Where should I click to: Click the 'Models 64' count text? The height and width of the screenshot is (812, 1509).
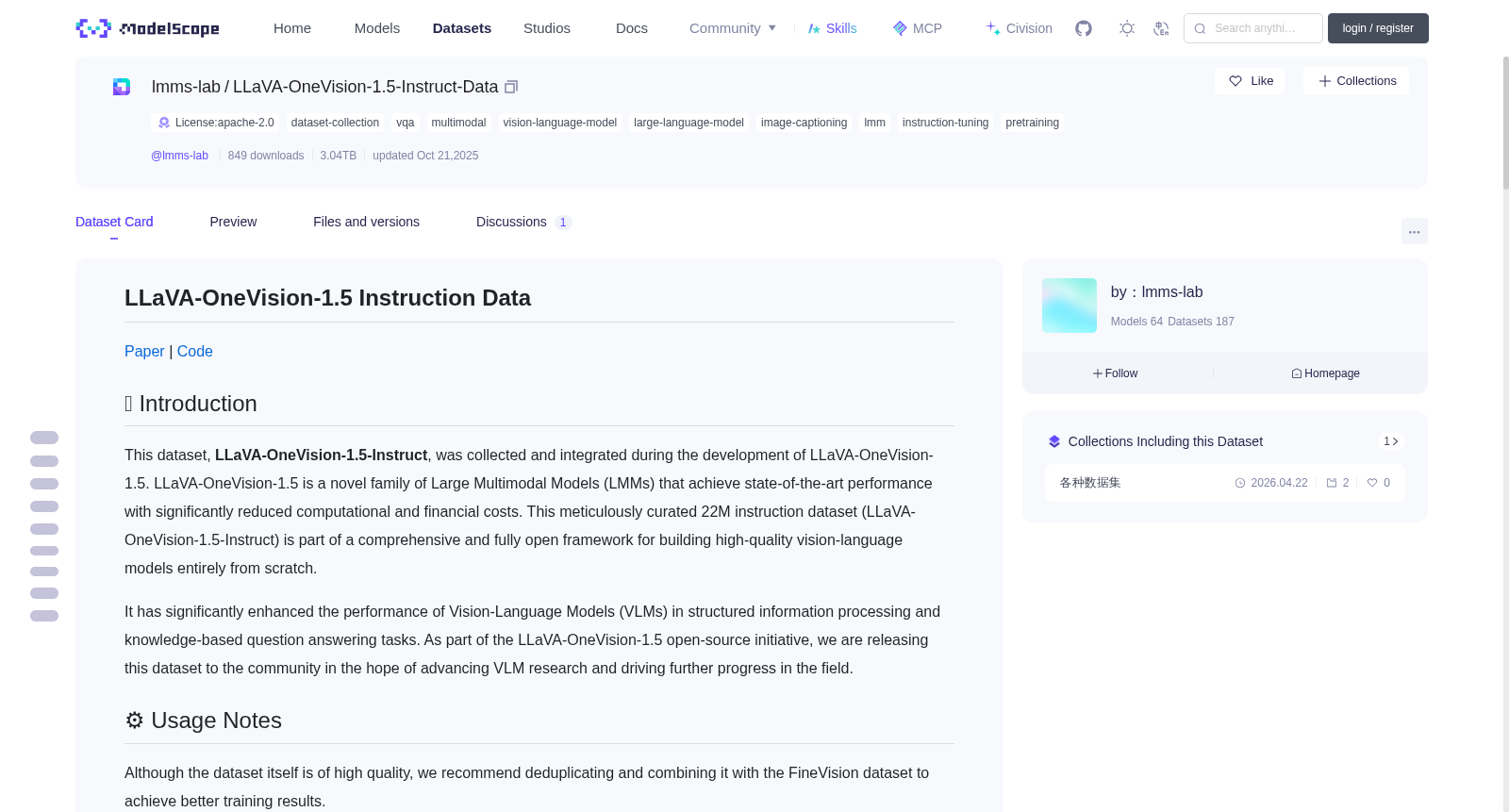tap(1136, 322)
